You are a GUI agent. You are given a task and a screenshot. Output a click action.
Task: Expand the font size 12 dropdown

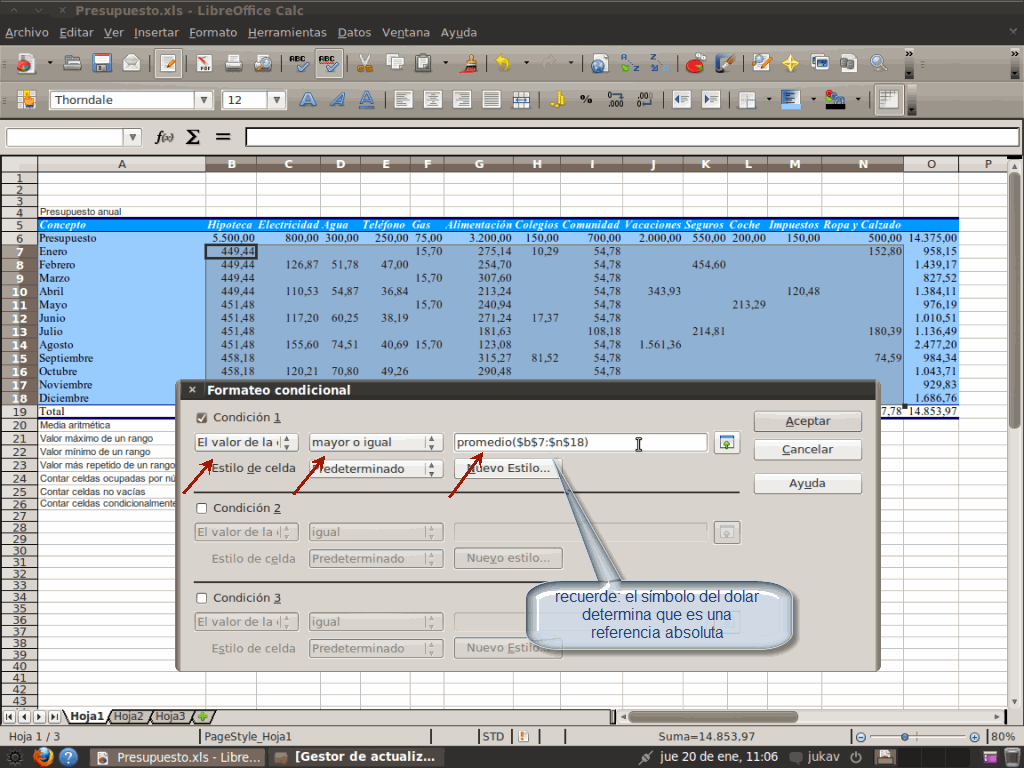(277, 100)
